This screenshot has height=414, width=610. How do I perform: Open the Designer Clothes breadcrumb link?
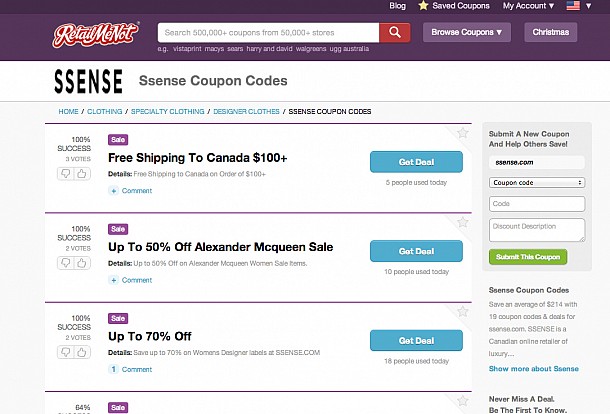[x=246, y=111]
